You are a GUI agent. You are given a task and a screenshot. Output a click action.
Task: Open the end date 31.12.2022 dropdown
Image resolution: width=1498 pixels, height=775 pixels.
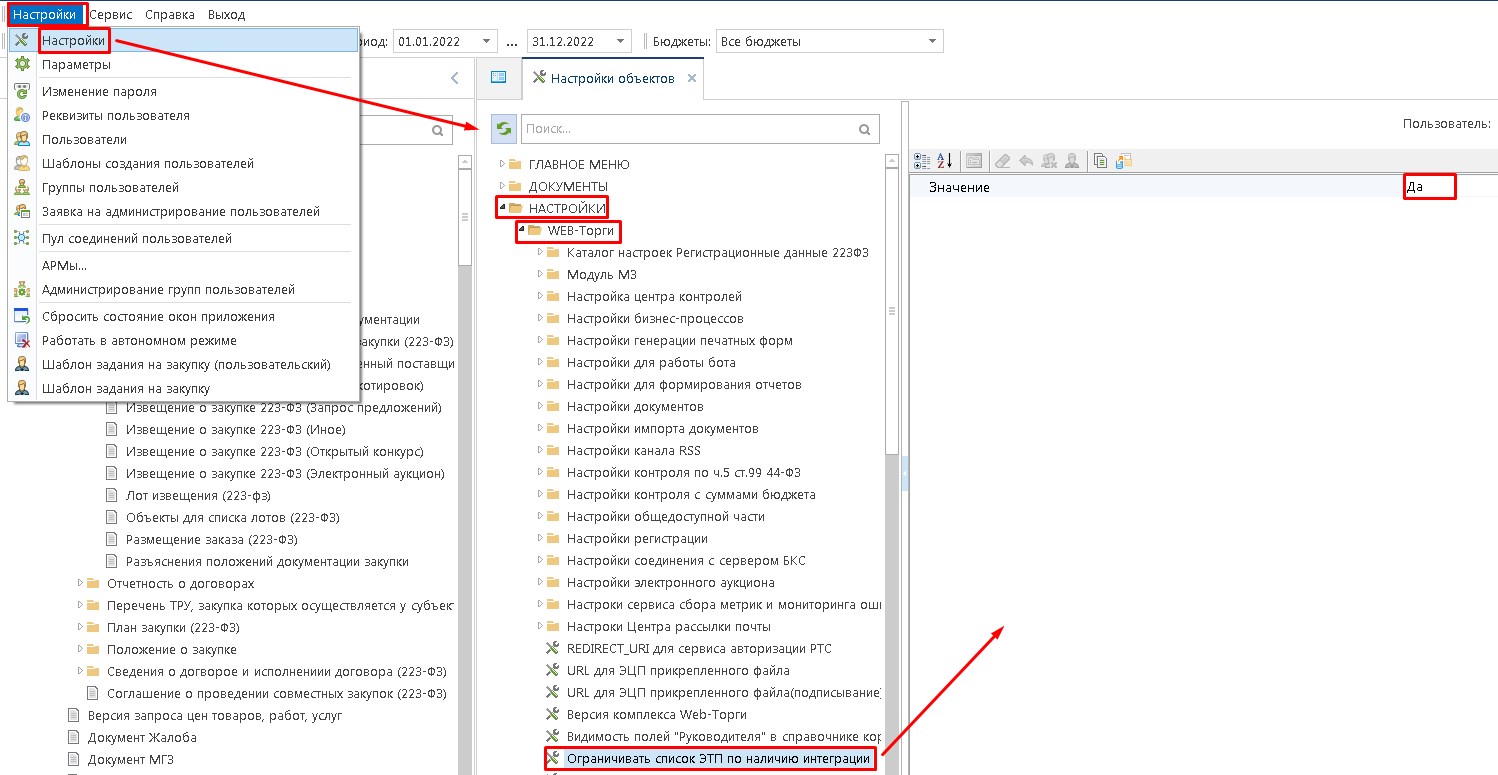click(622, 41)
